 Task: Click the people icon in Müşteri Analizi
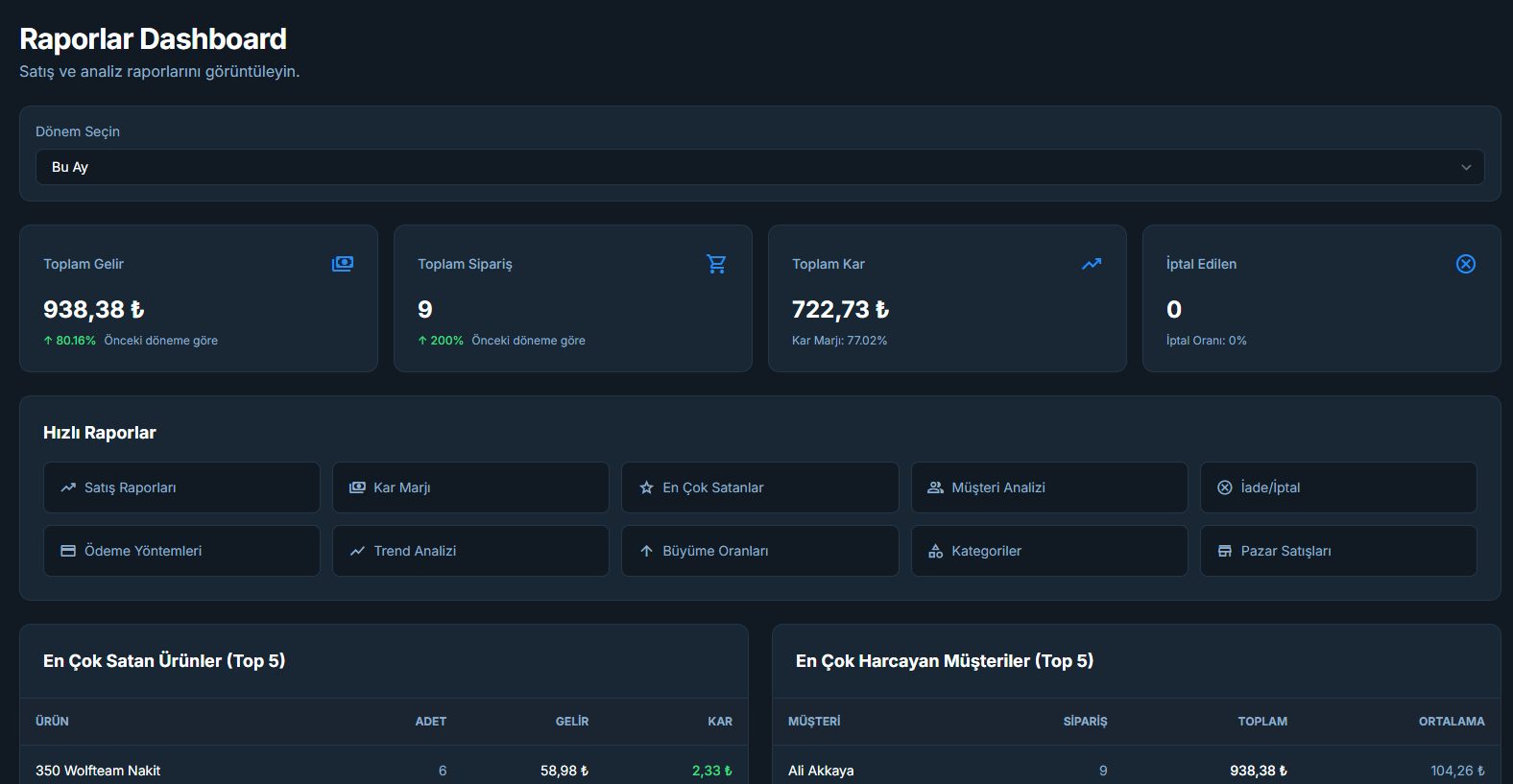coord(935,487)
